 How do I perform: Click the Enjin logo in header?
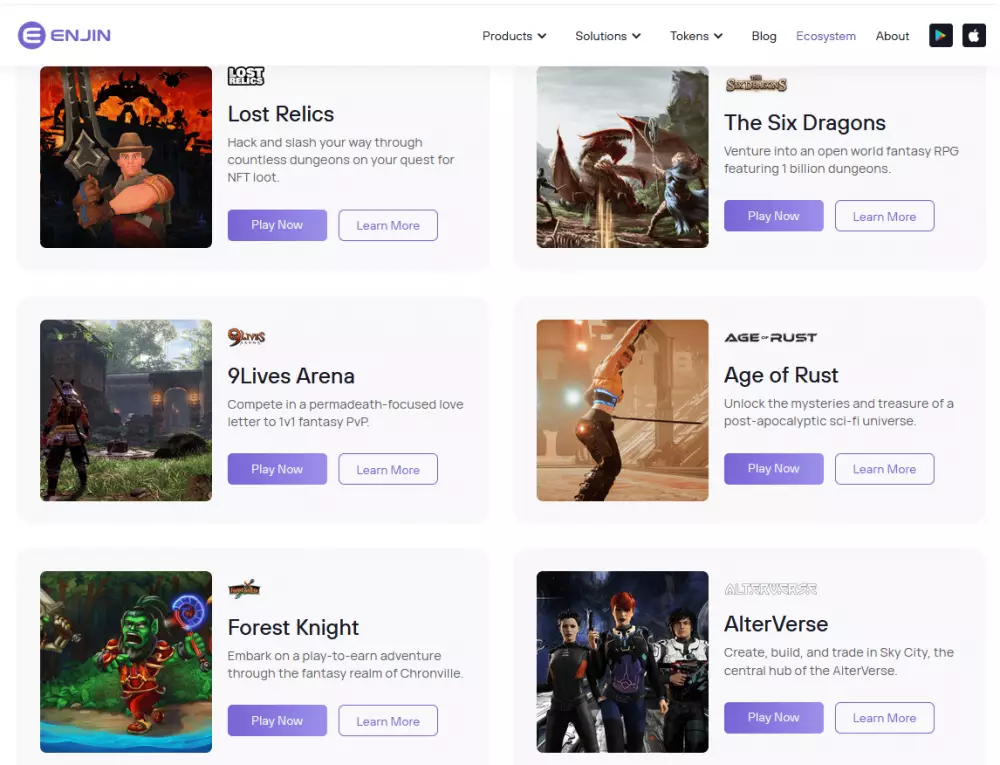[x=64, y=36]
